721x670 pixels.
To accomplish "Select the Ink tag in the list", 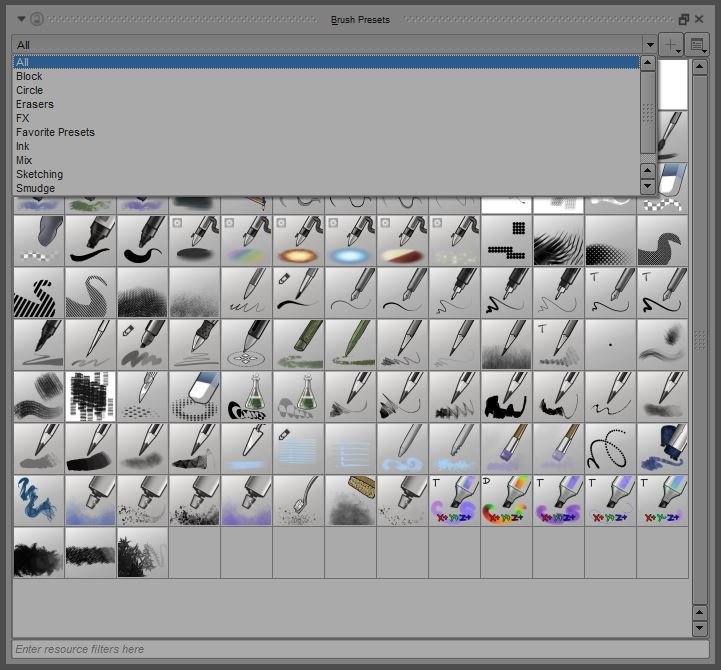I will point(23,146).
